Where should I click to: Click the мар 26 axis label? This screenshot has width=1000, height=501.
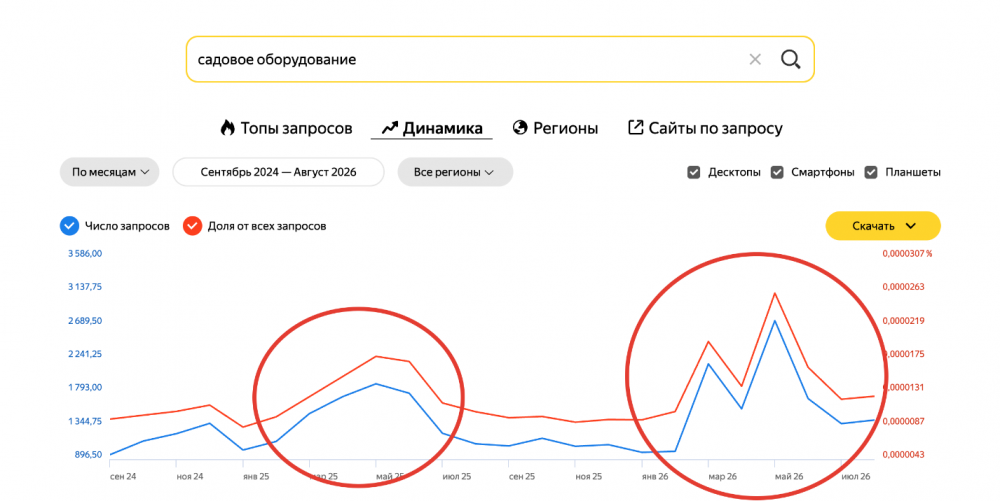(723, 476)
